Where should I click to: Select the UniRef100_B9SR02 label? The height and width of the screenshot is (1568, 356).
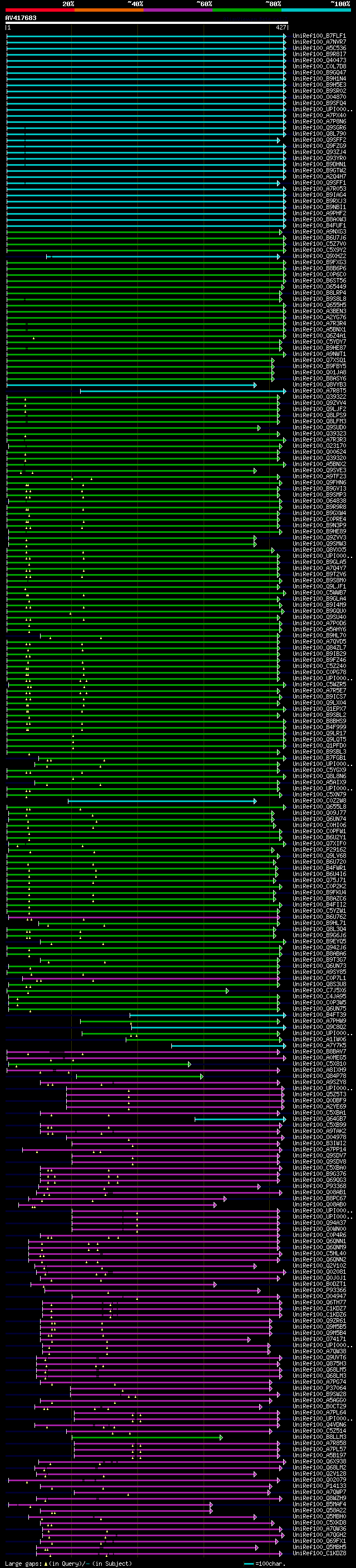coord(319,91)
